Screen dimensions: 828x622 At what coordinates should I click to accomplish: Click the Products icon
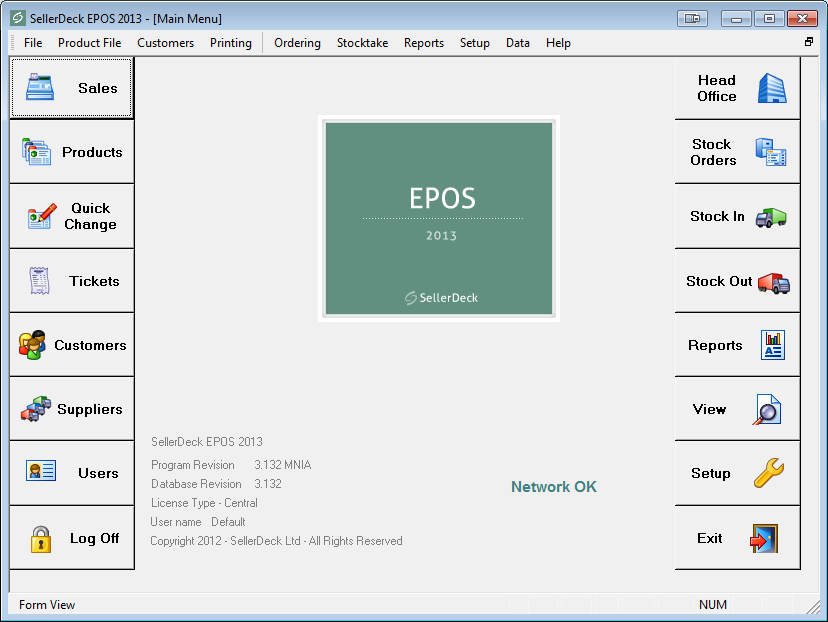click(x=37, y=152)
